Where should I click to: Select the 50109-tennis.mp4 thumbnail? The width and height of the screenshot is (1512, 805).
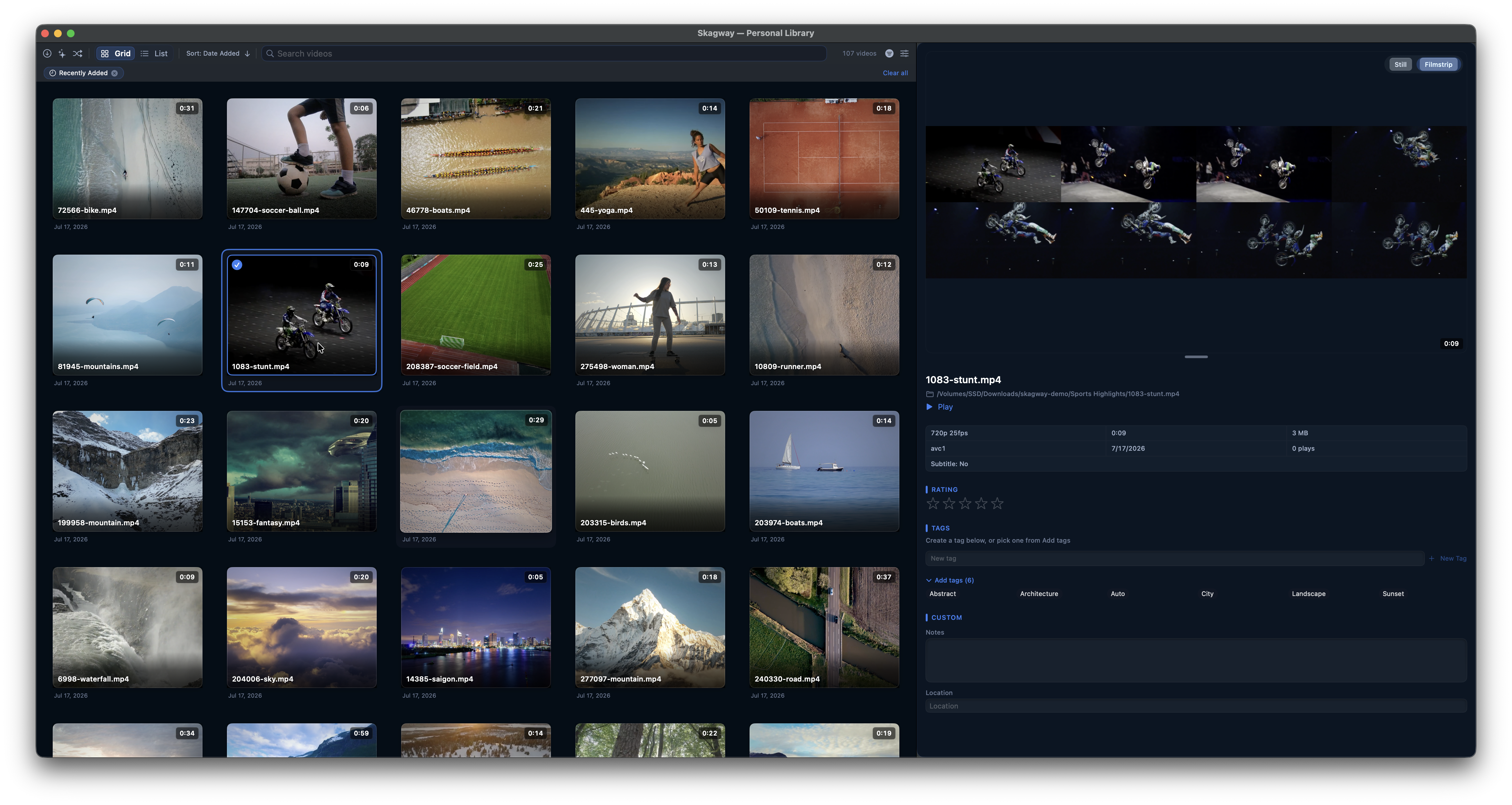coord(824,158)
